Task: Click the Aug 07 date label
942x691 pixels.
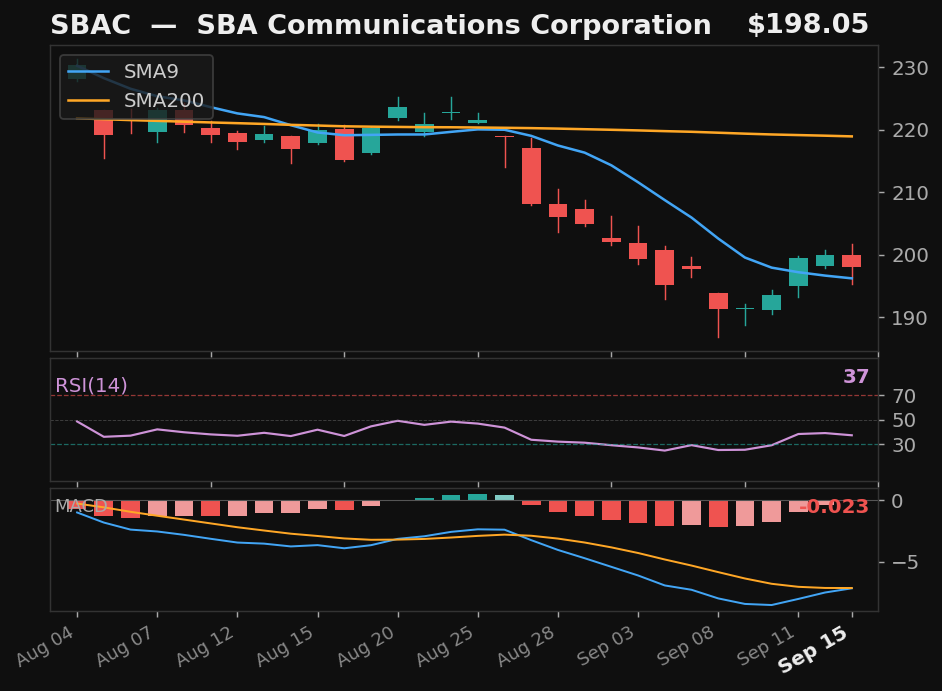Action: click(127, 645)
